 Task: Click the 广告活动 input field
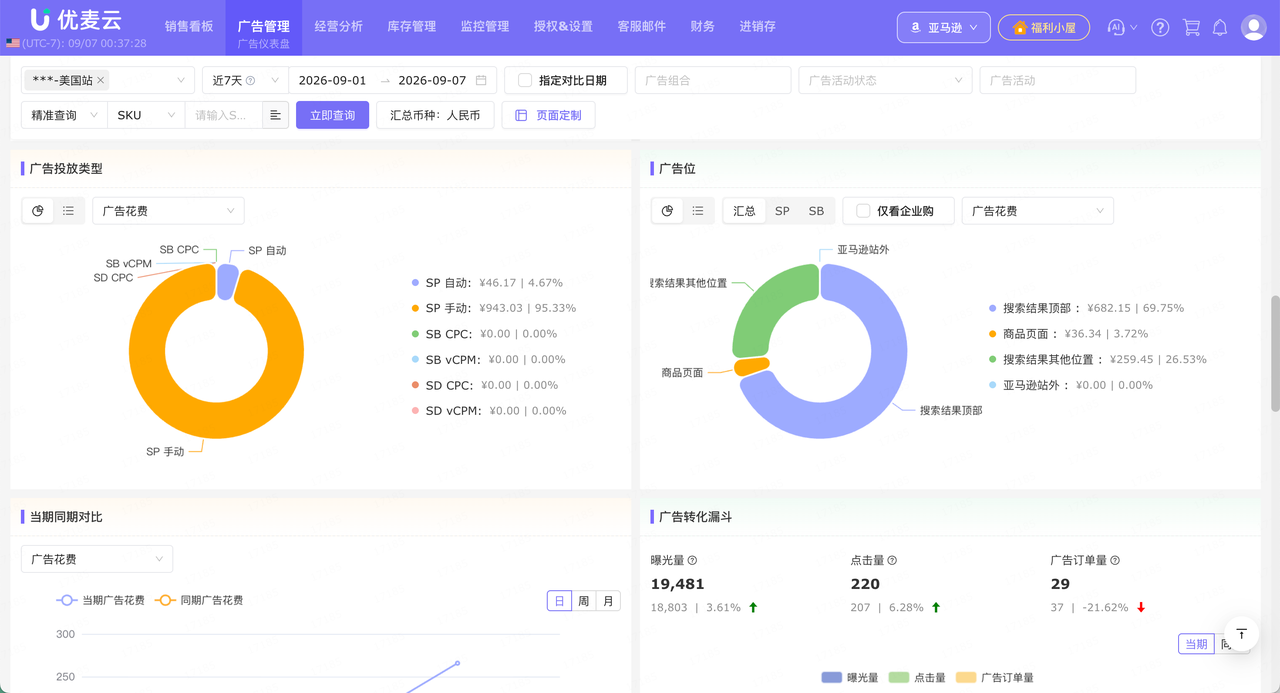1058,80
